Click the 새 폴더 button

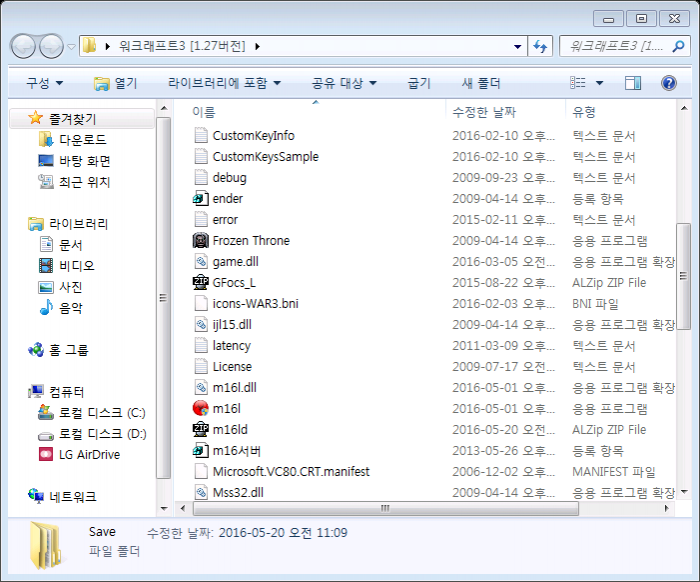pyautogui.click(x=481, y=83)
